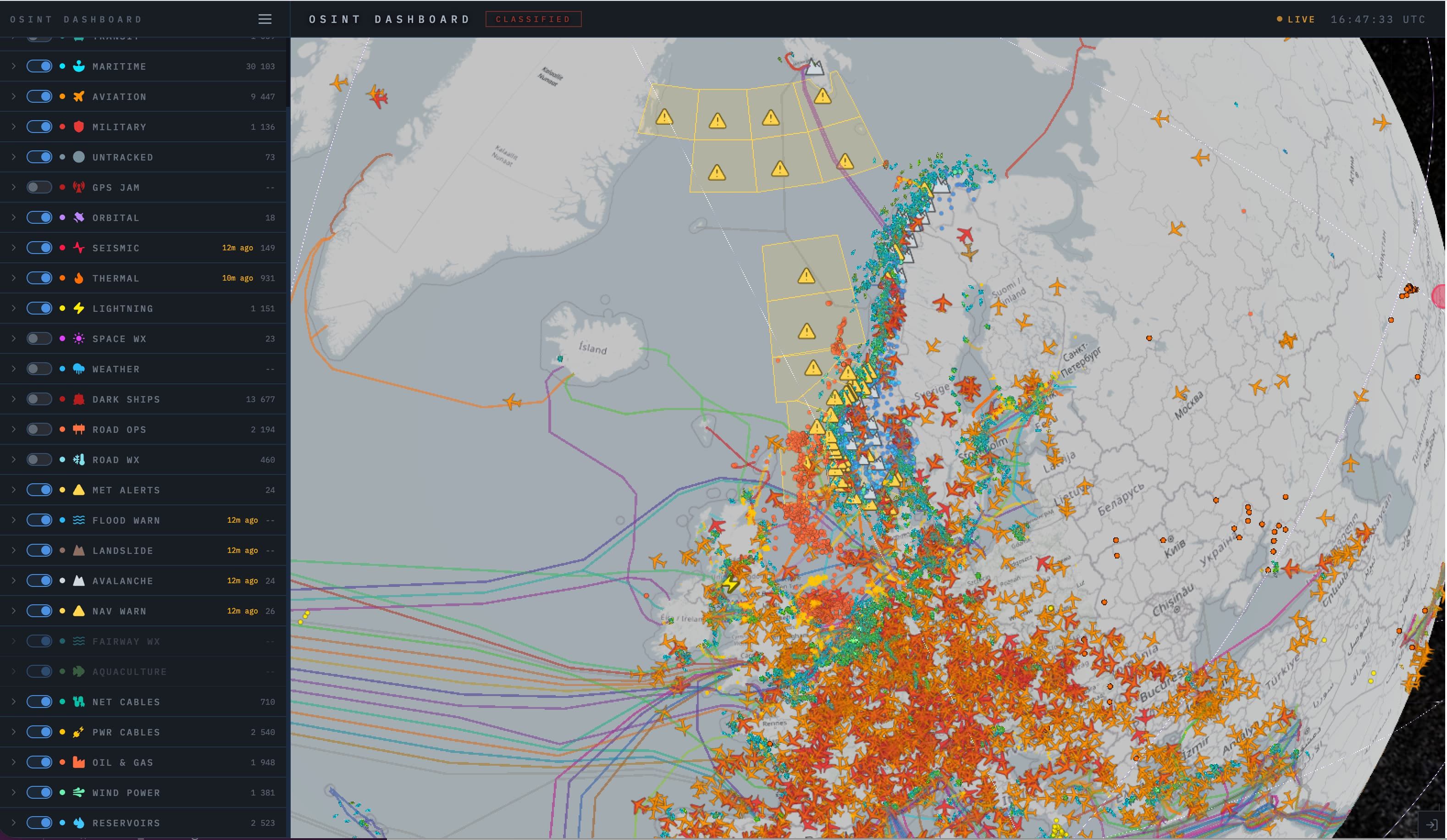This screenshot has height=840, width=1447.
Task: Click the Aviation airplane icon
Action: pos(79,96)
